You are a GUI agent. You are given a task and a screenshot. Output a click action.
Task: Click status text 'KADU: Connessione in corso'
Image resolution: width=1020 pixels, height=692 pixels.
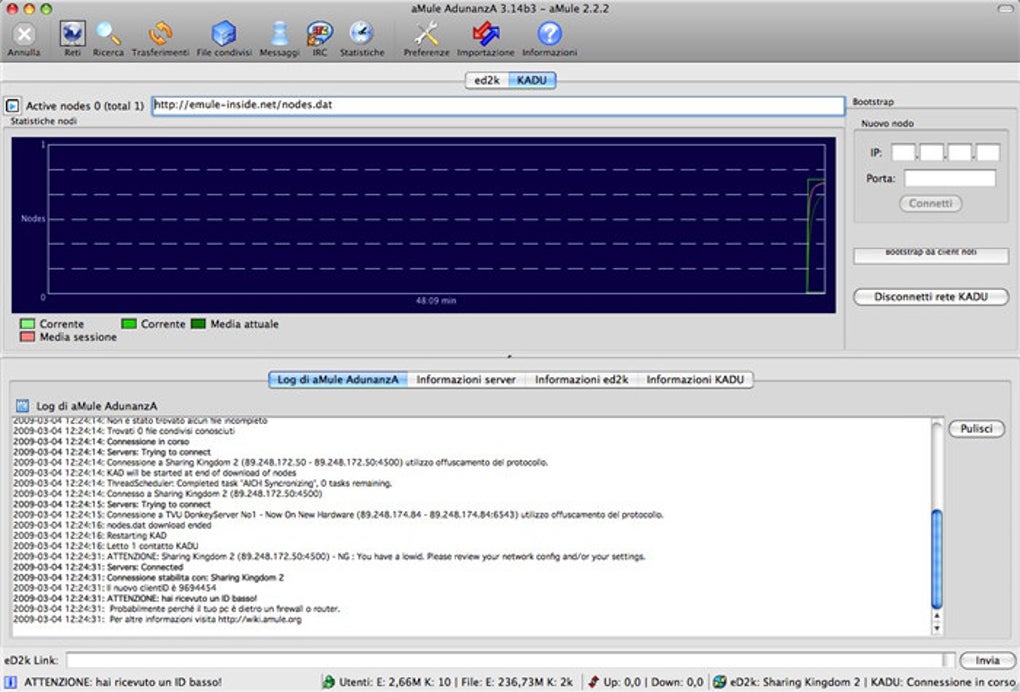coord(943,682)
